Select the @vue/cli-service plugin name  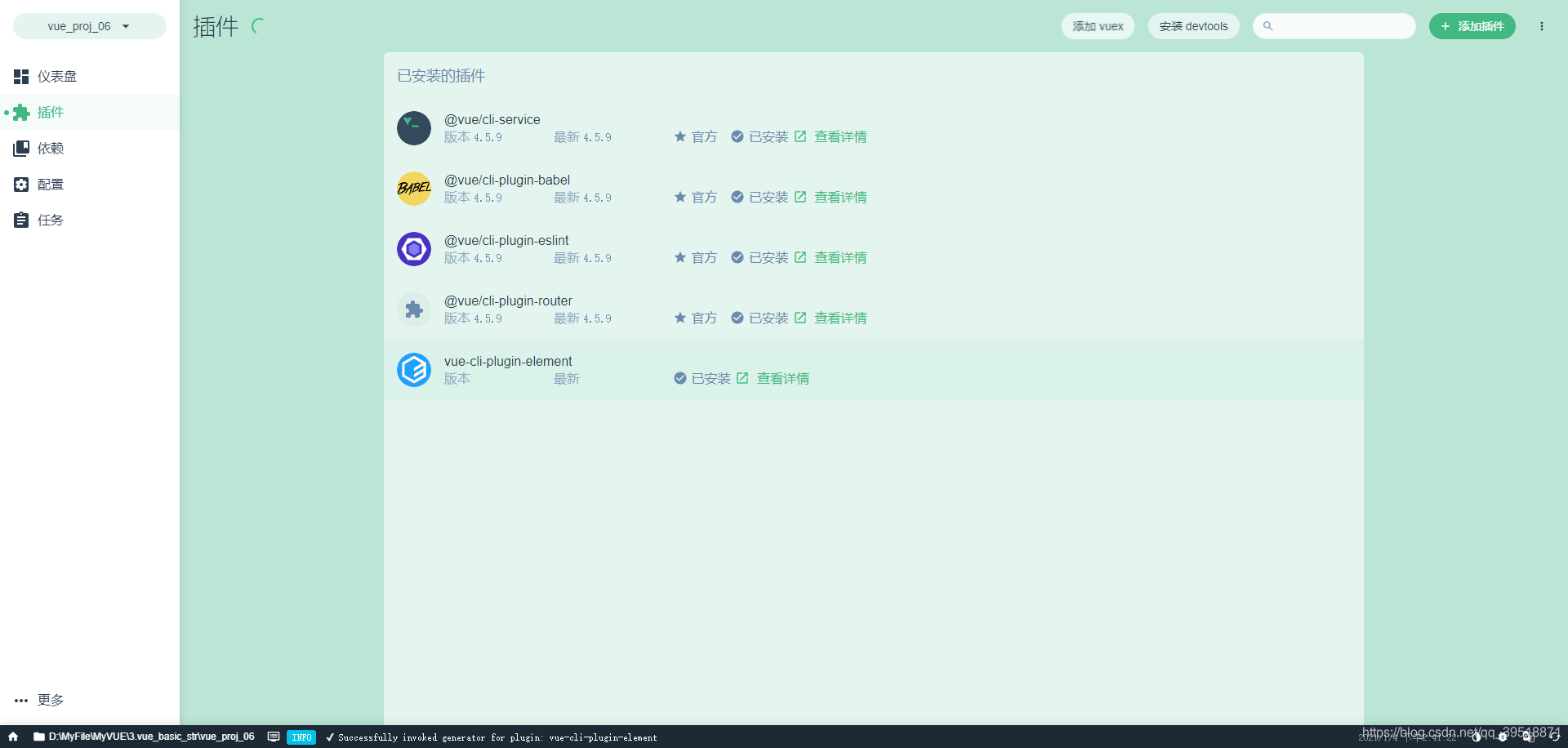(492, 119)
